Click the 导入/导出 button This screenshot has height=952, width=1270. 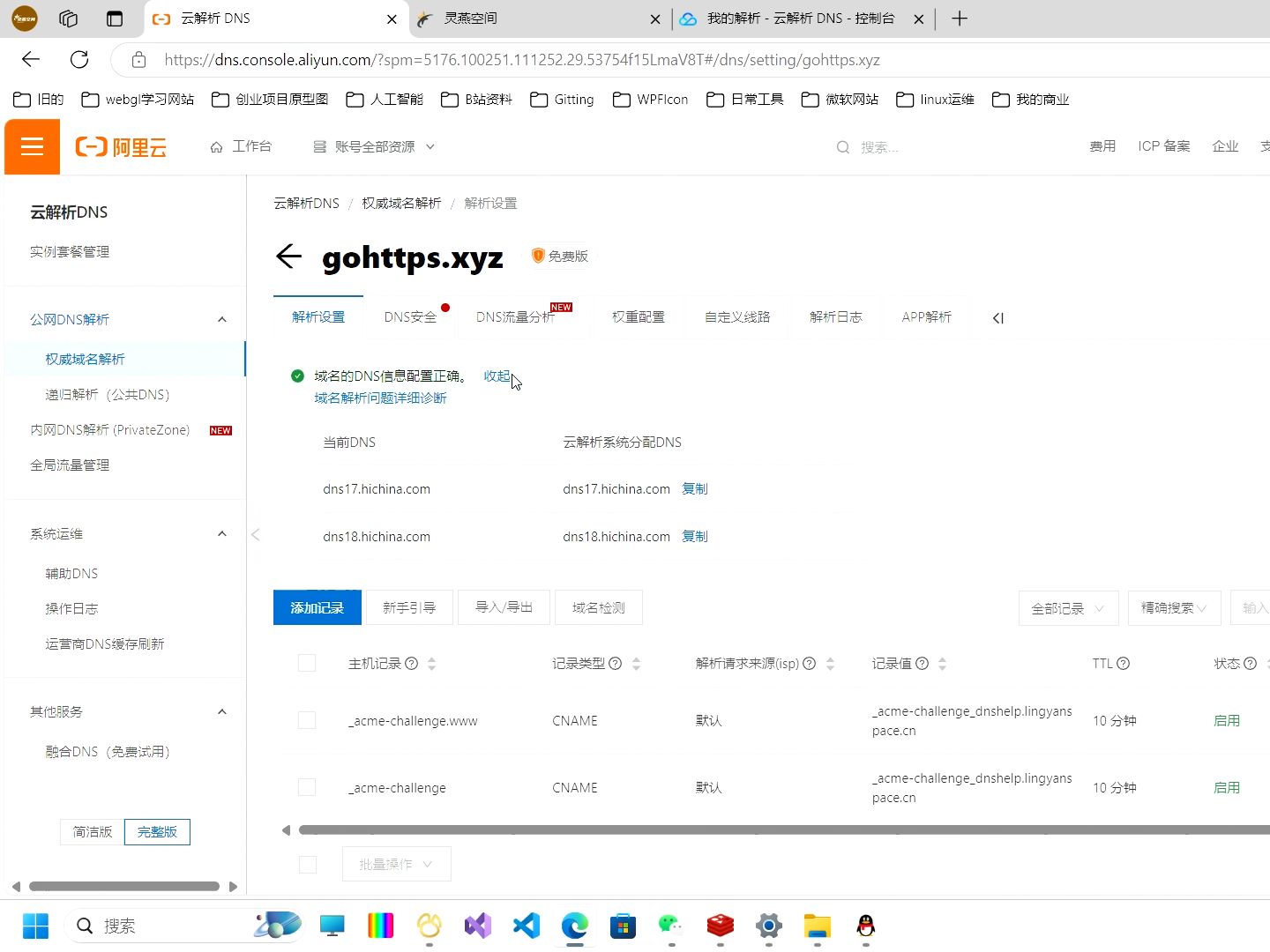point(504,607)
